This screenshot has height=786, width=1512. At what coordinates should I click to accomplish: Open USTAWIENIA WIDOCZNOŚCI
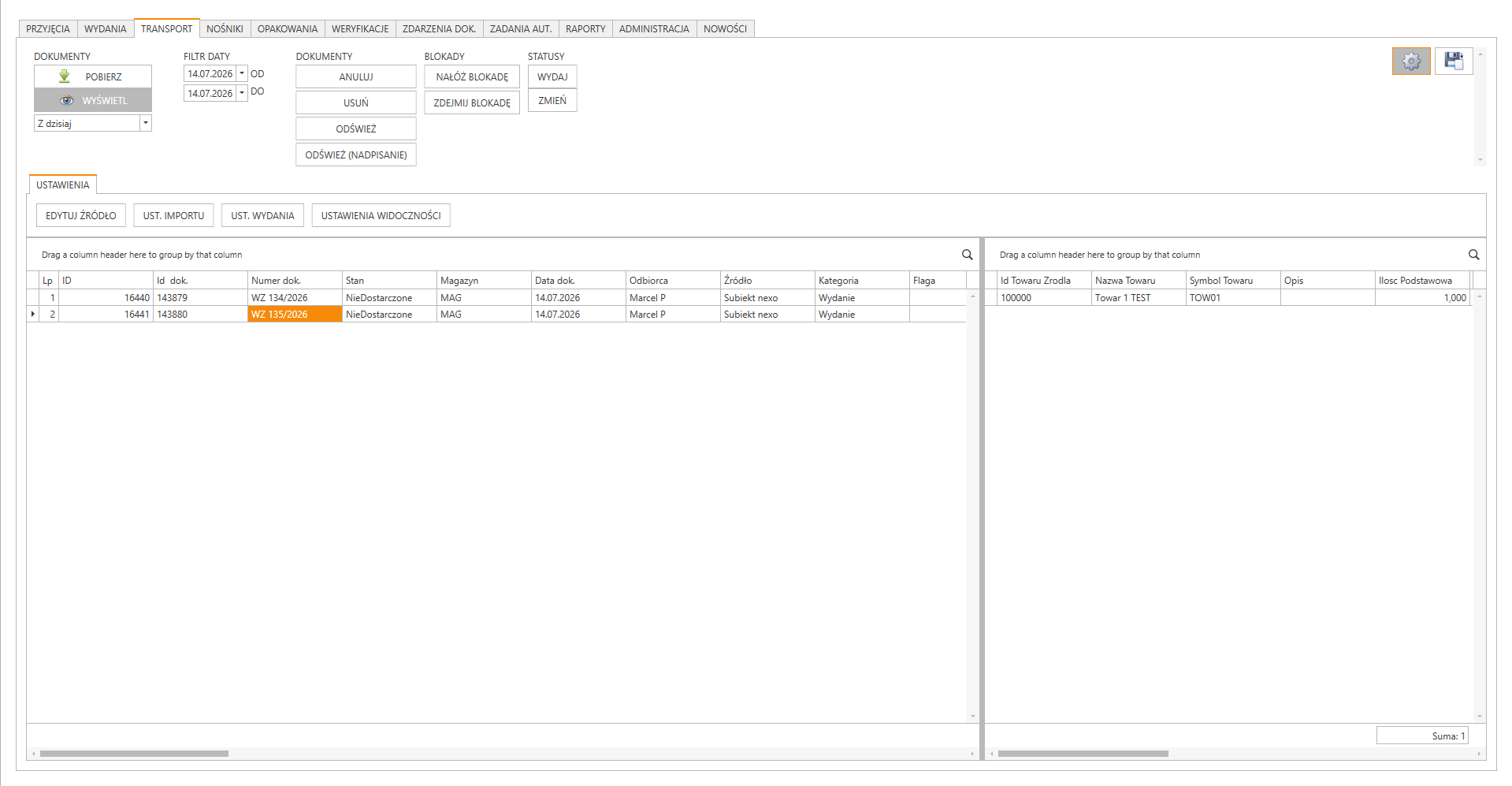(381, 215)
